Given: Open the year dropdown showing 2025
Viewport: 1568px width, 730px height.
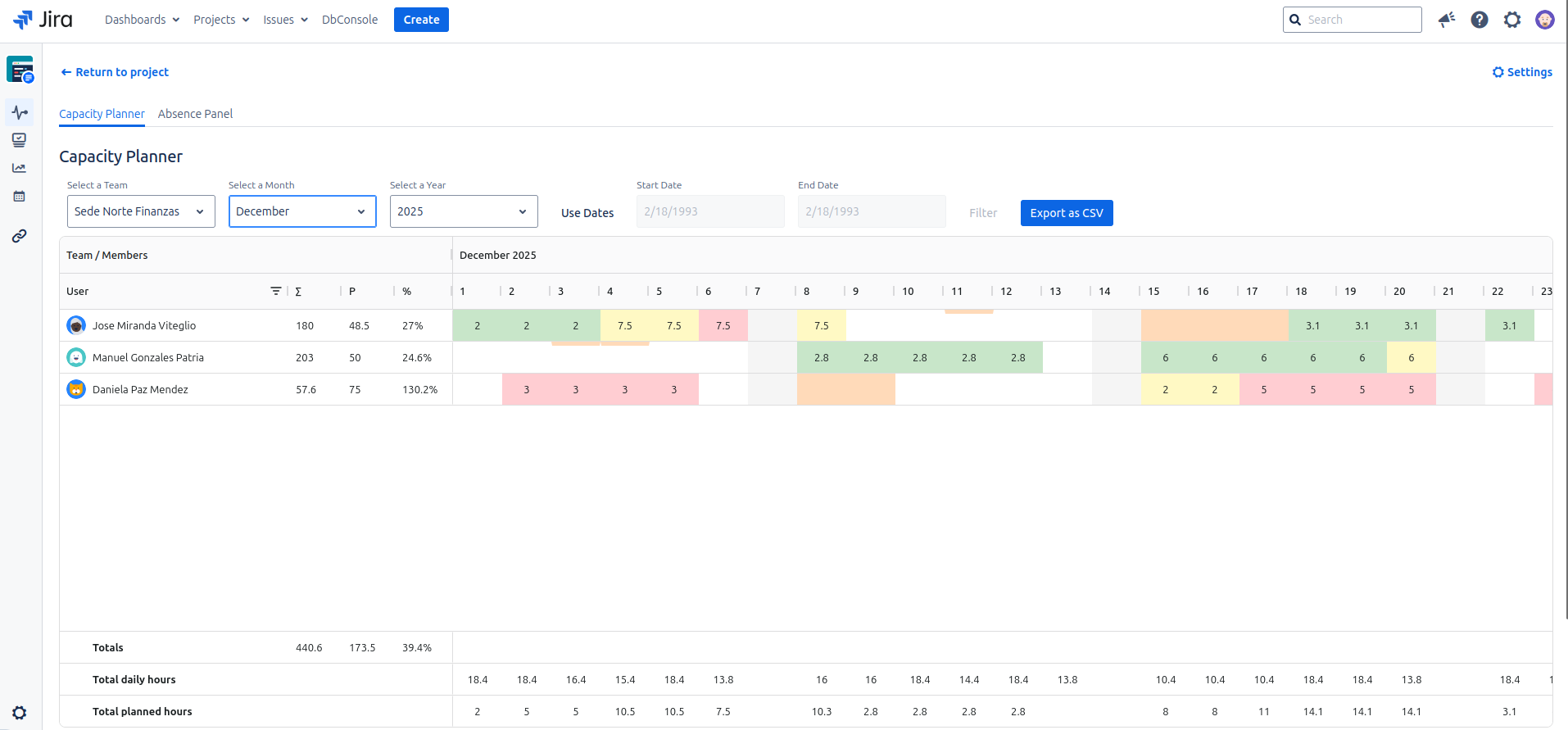Looking at the screenshot, I should (464, 211).
